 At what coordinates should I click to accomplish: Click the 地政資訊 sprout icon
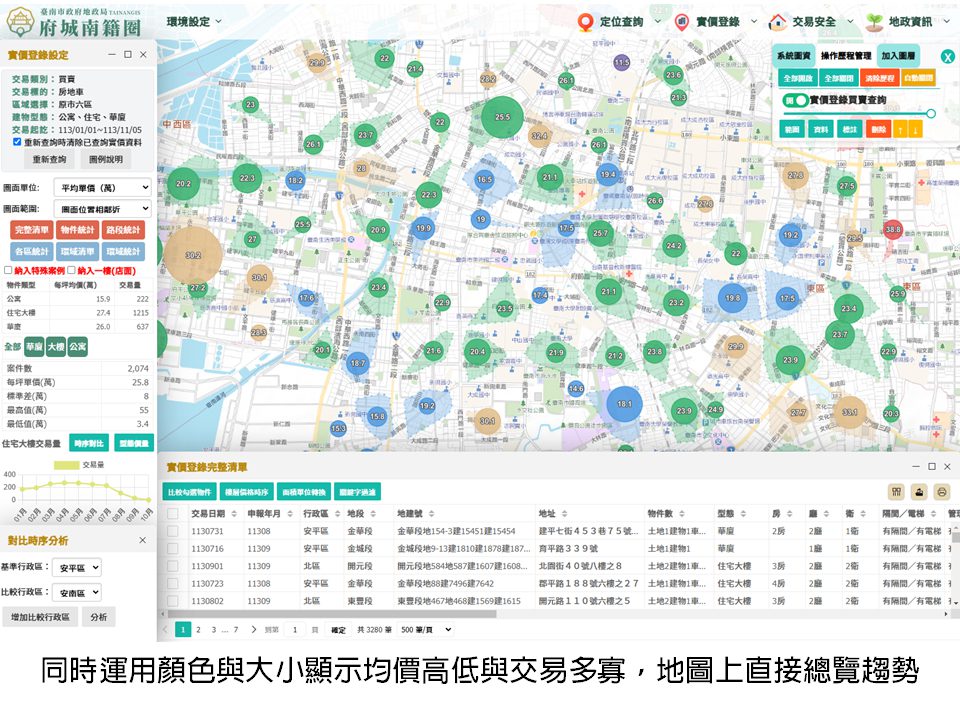(x=874, y=19)
